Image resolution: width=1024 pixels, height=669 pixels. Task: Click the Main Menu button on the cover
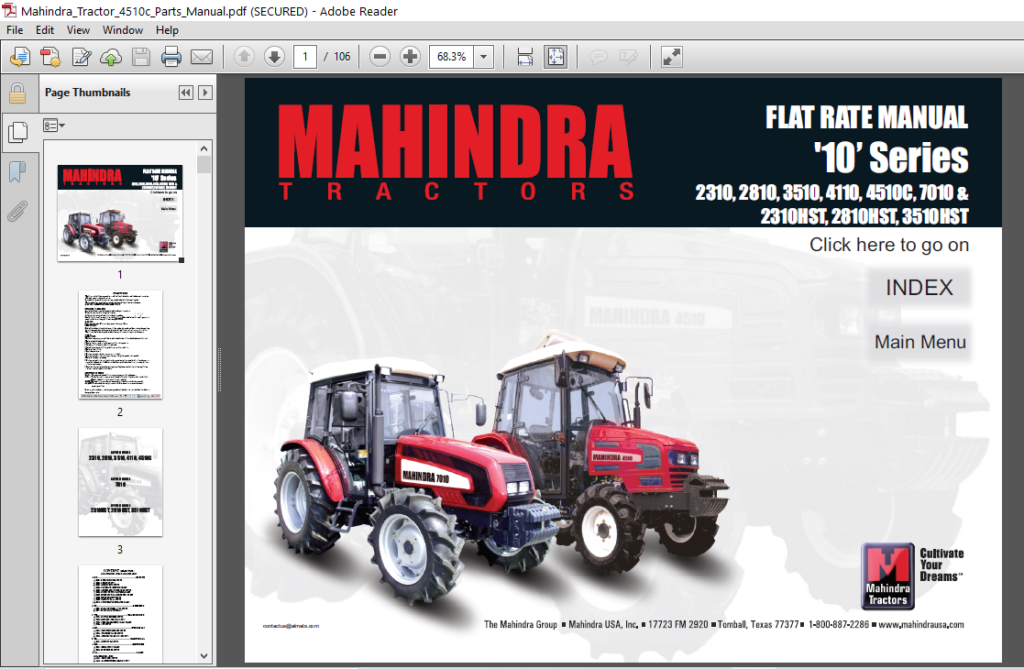[920, 342]
